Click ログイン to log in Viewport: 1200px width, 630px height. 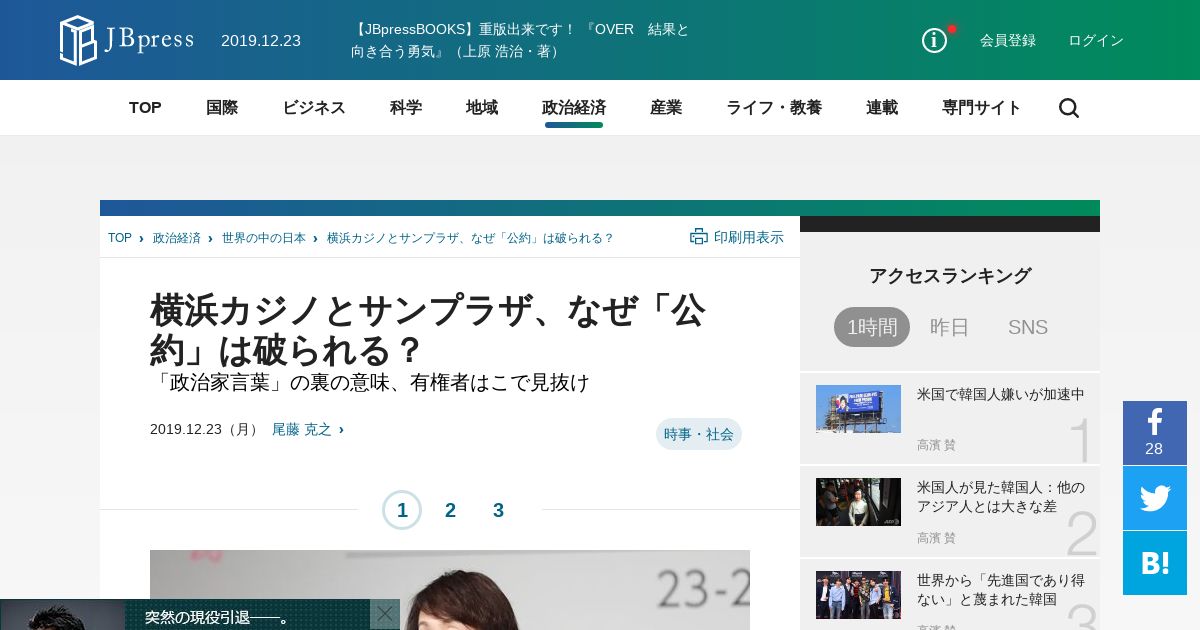(x=1096, y=40)
